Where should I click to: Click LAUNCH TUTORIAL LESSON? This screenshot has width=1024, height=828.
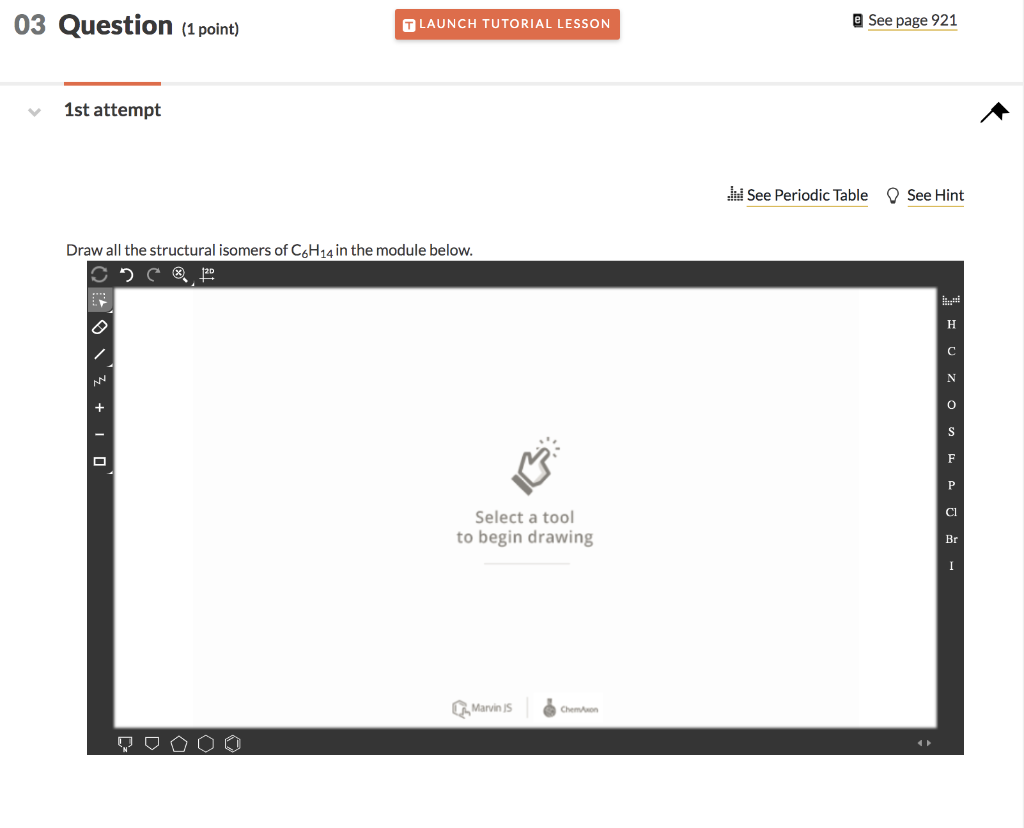[x=507, y=24]
